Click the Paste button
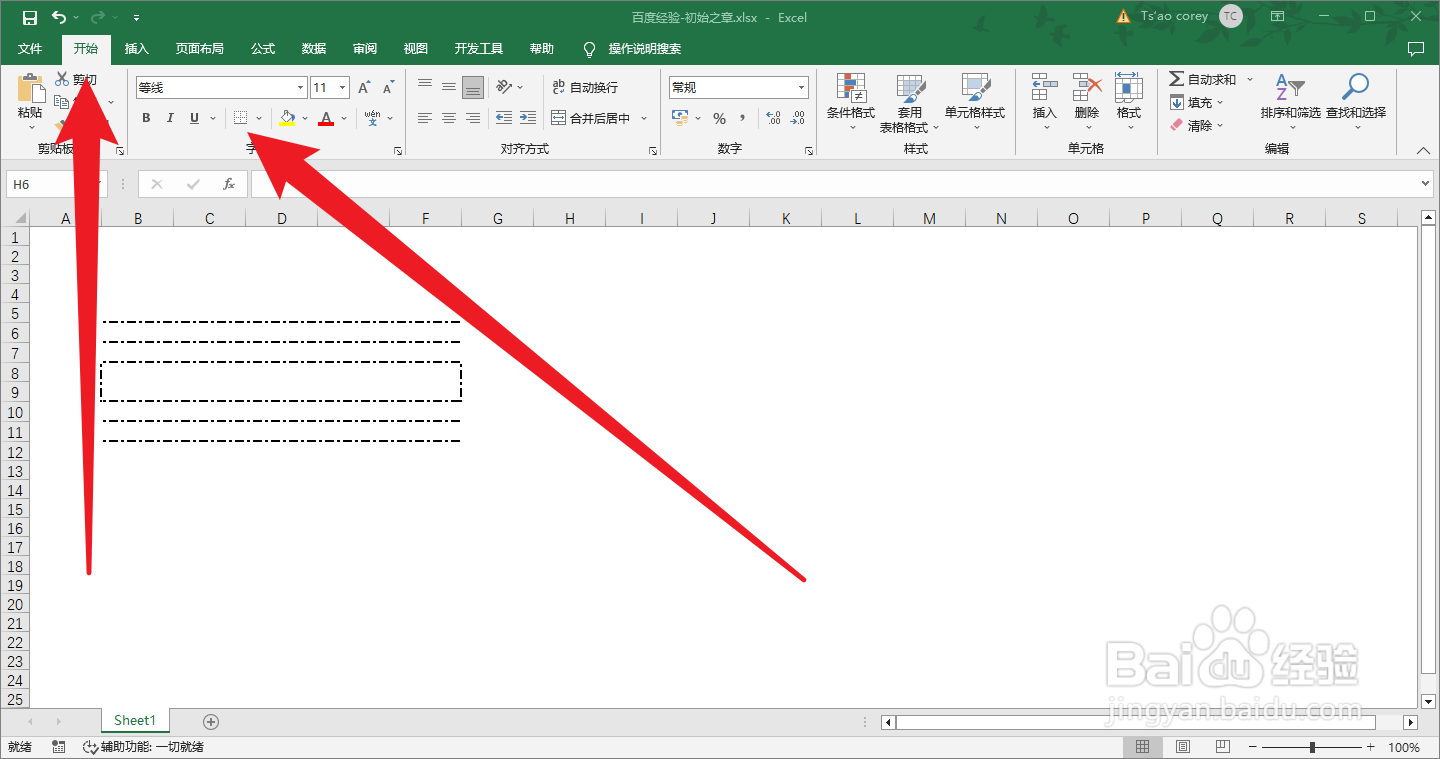 tap(30, 100)
